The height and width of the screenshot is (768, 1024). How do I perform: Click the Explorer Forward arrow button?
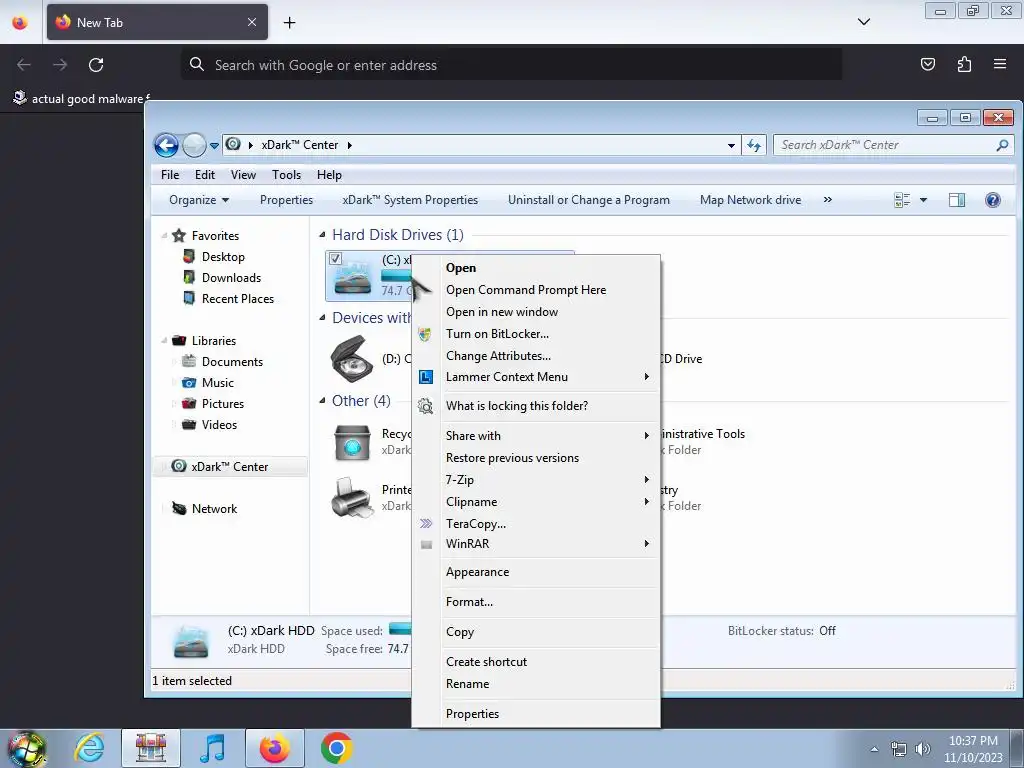pos(194,145)
